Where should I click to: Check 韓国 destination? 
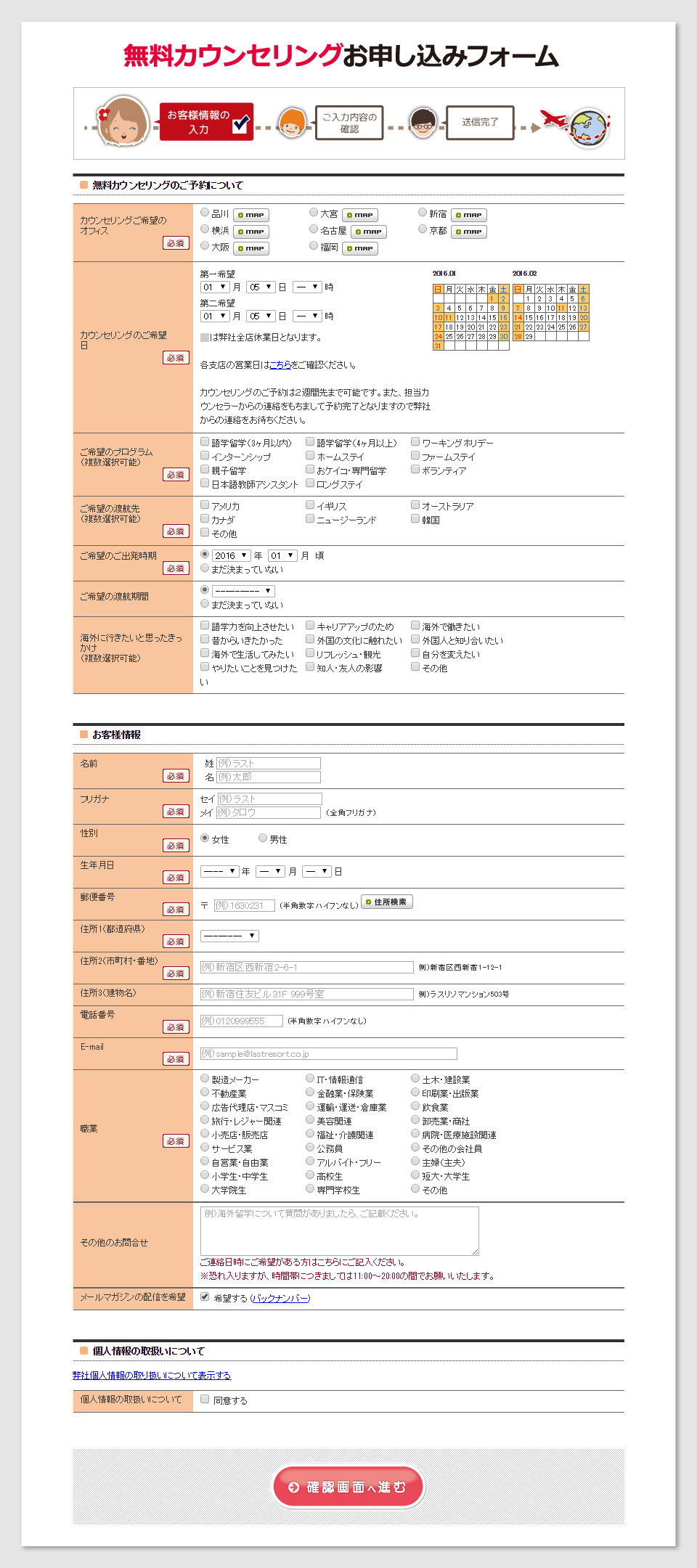coord(415,518)
